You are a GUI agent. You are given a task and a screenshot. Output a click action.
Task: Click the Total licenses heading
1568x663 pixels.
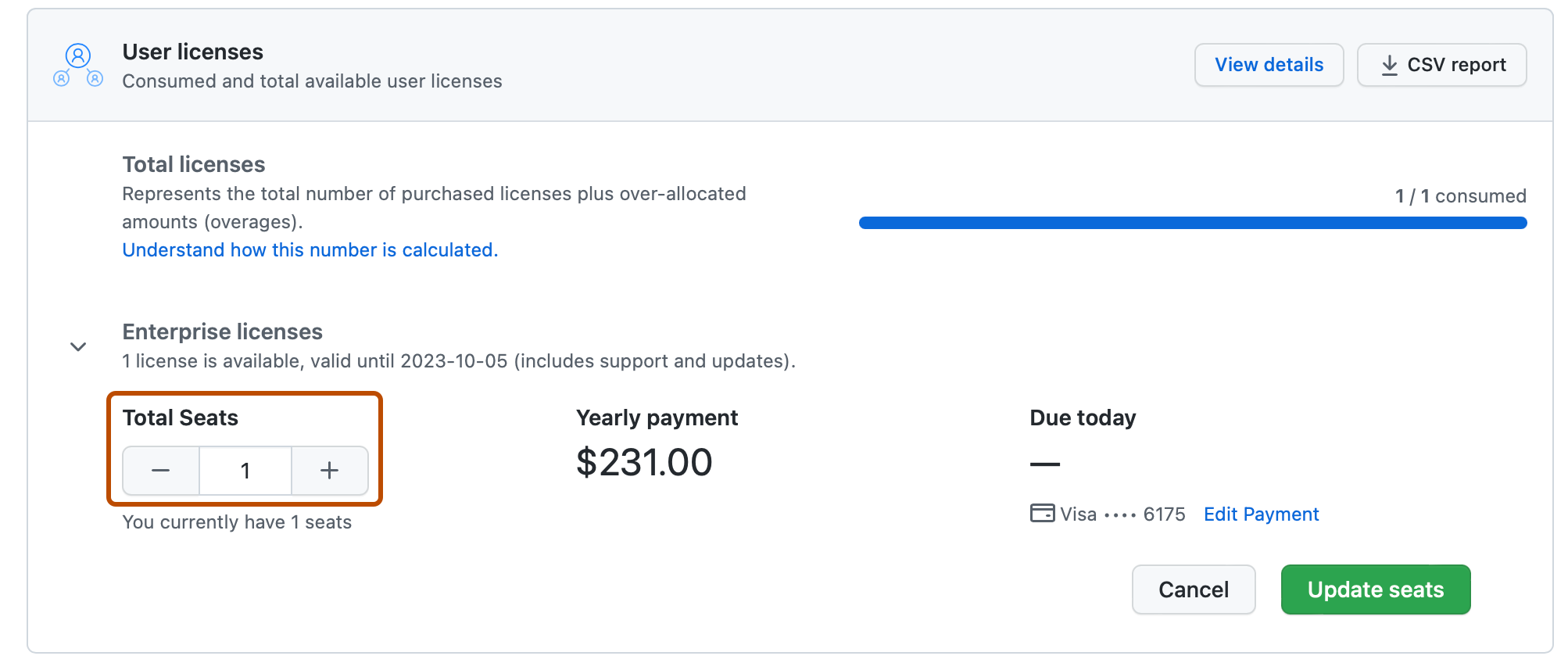pyautogui.click(x=194, y=164)
